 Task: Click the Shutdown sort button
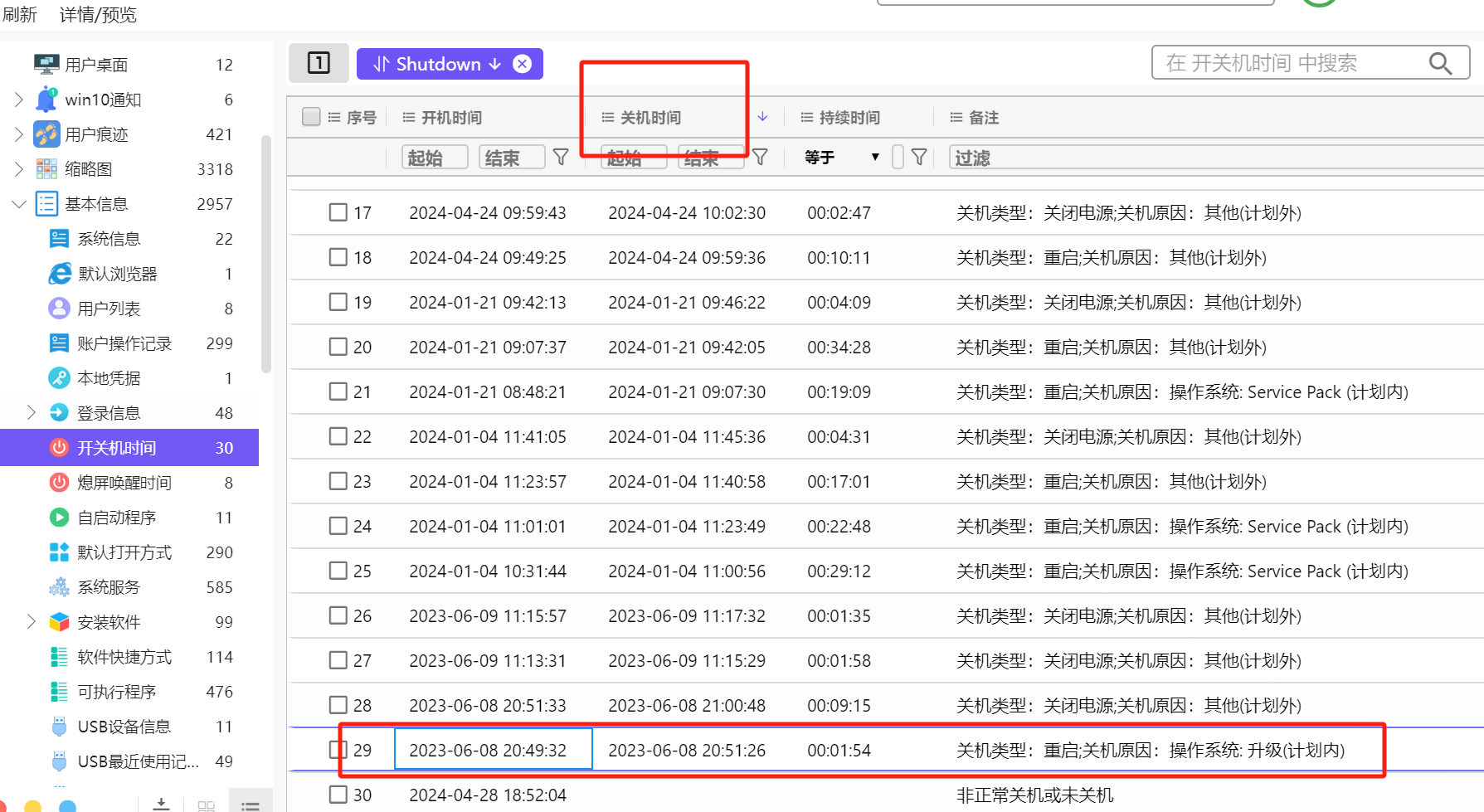coord(437,64)
